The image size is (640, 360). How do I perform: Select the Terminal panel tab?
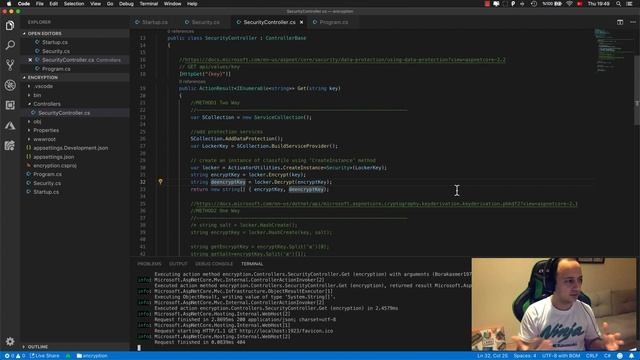tap(252, 264)
